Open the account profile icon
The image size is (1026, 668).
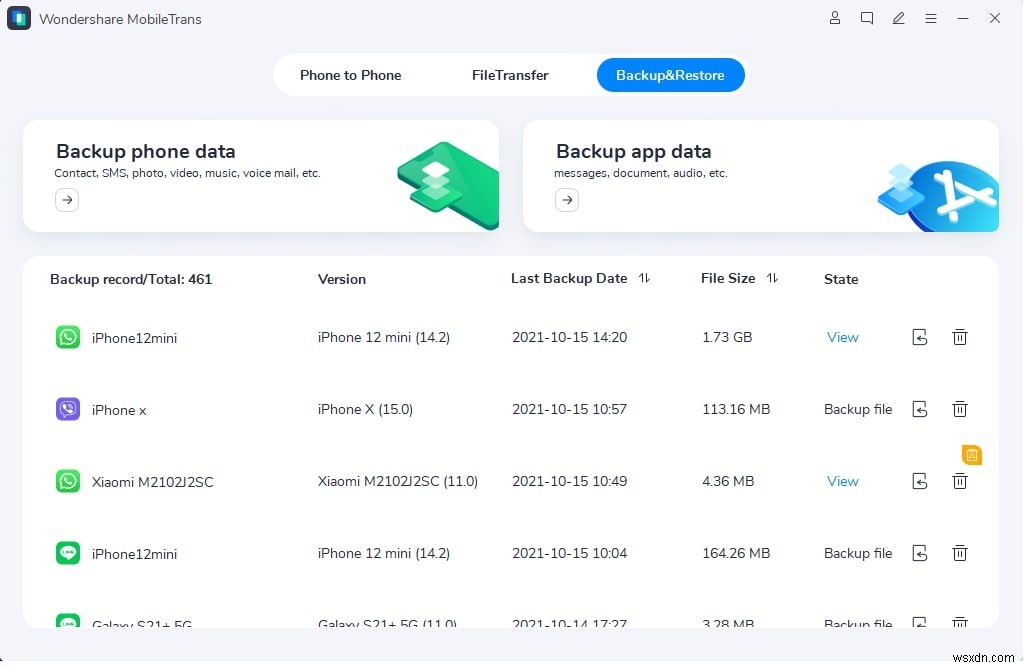click(835, 18)
